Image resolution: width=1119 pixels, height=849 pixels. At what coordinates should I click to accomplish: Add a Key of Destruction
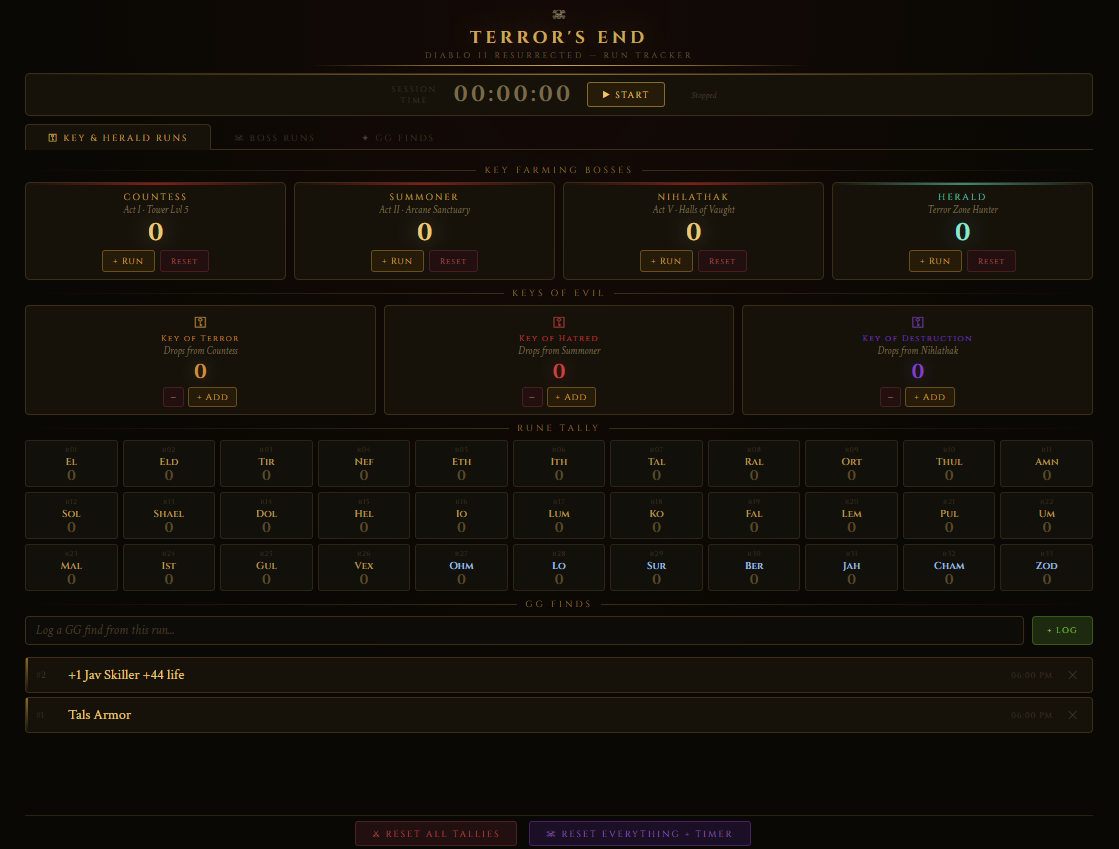(x=930, y=397)
